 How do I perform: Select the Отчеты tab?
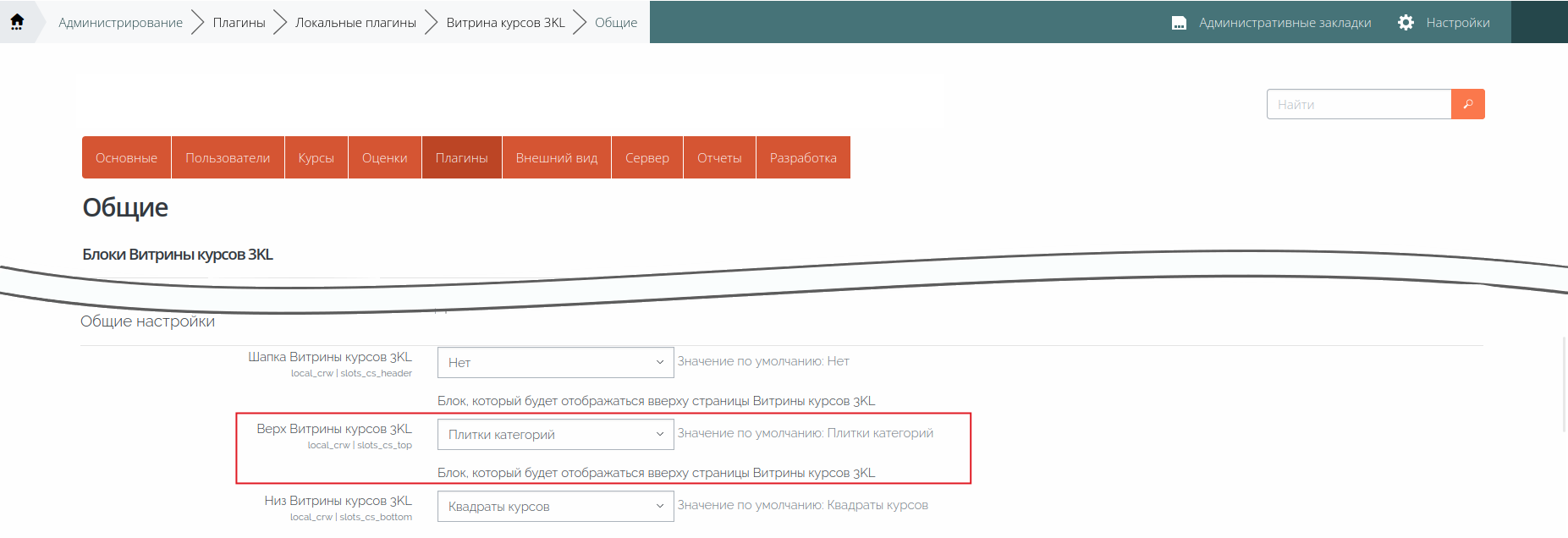(x=719, y=158)
